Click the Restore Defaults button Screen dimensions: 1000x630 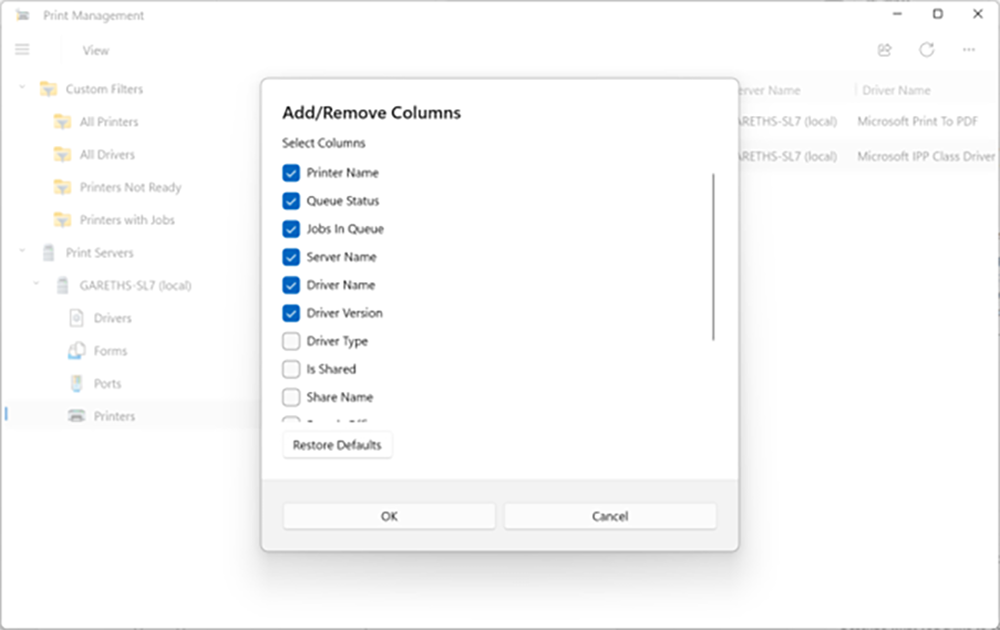(337, 445)
